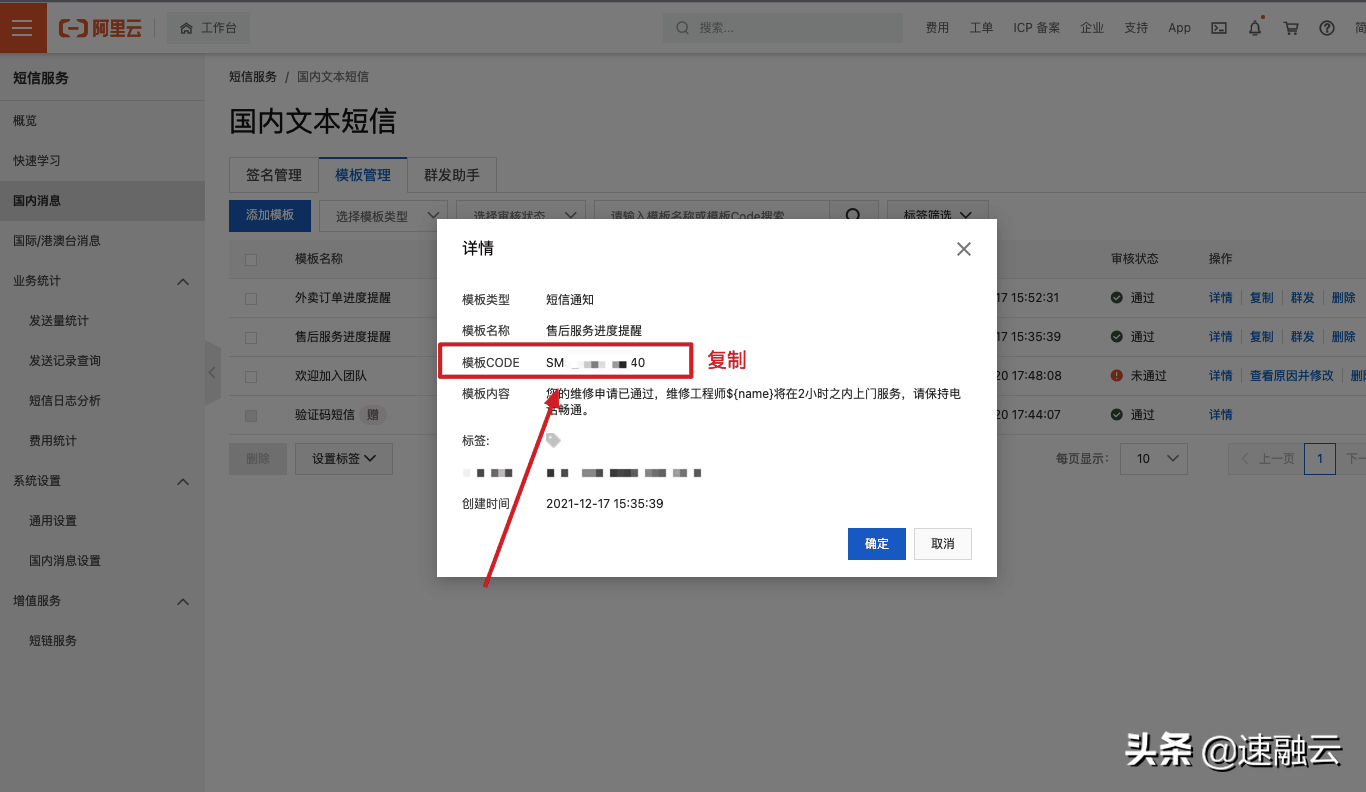1366x792 pixels.
Task: Collapse the 系统设置 sidebar section
Action: (x=183, y=481)
